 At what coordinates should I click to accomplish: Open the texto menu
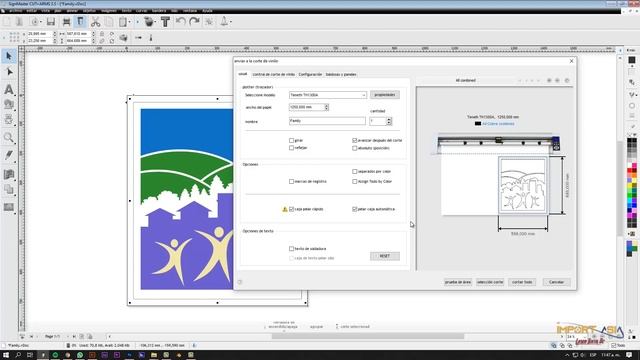click(x=127, y=11)
